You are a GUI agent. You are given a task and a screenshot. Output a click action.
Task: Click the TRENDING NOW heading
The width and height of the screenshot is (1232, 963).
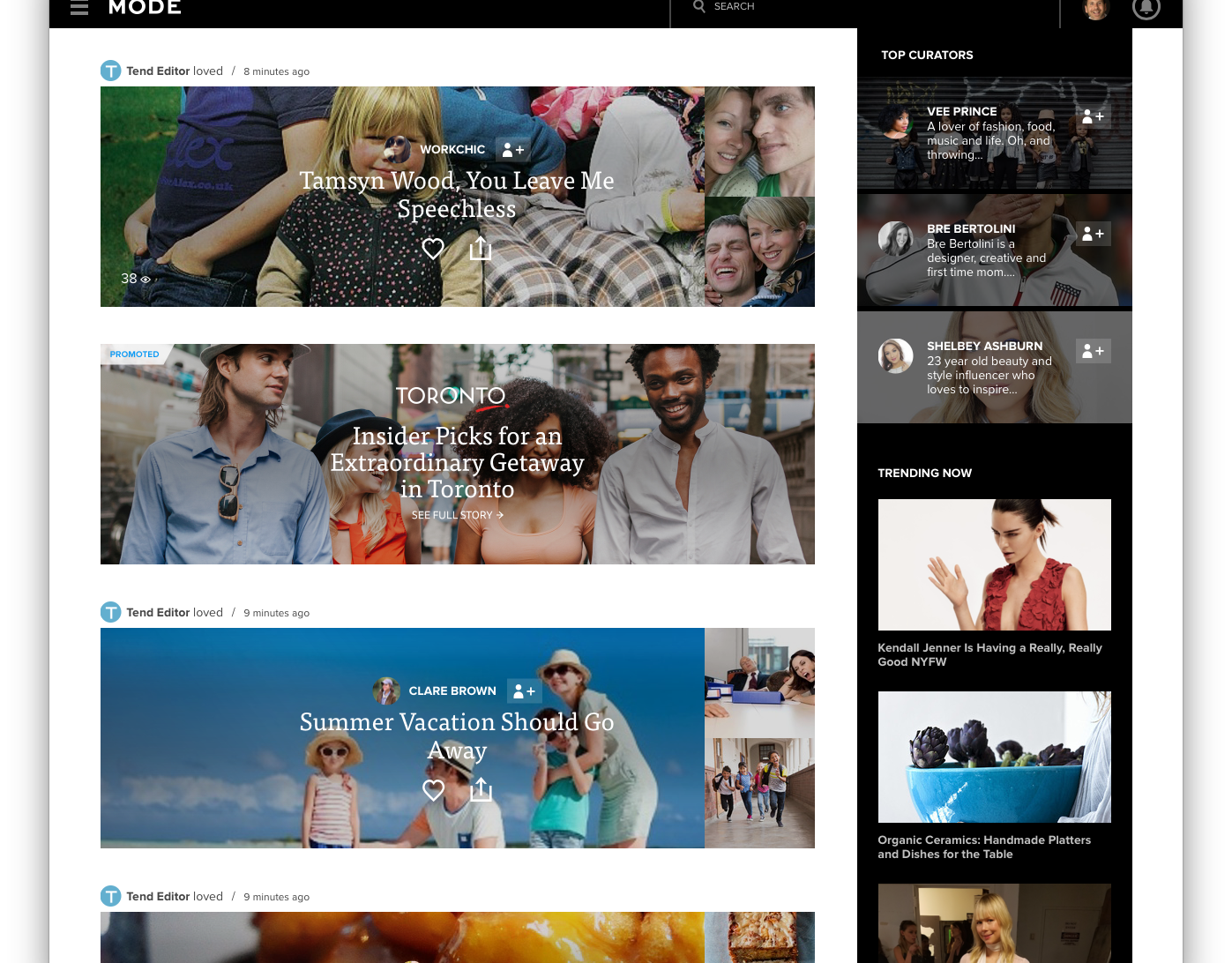[924, 473]
